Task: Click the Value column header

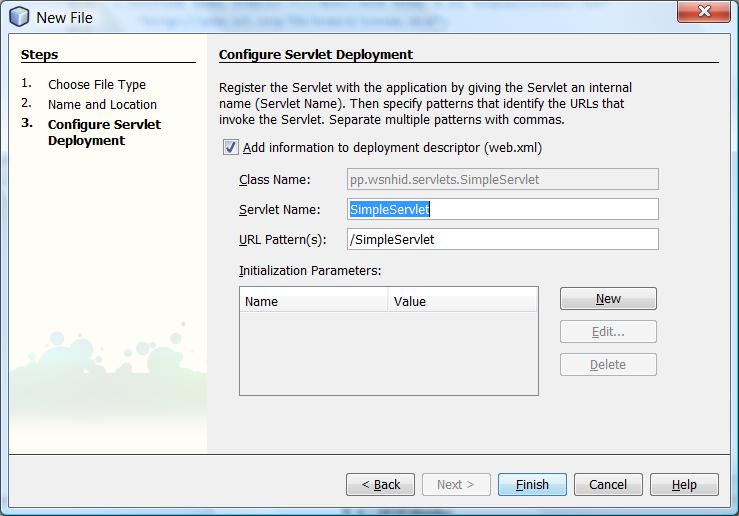Action: (462, 301)
